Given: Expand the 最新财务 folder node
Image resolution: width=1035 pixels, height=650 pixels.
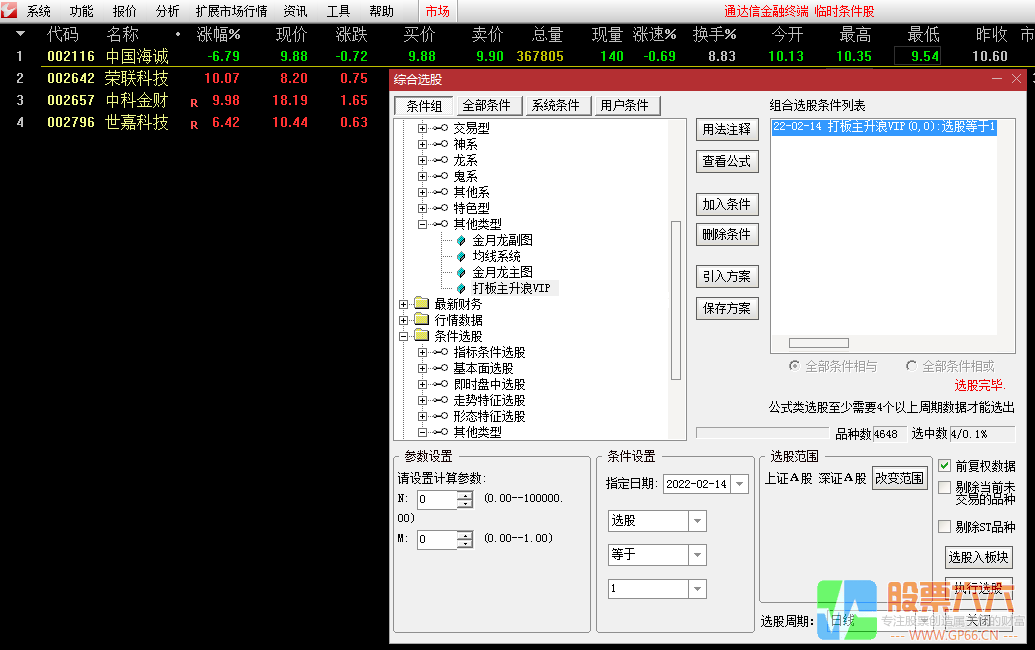Looking at the screenshot, I should click(x=403, y=304).
